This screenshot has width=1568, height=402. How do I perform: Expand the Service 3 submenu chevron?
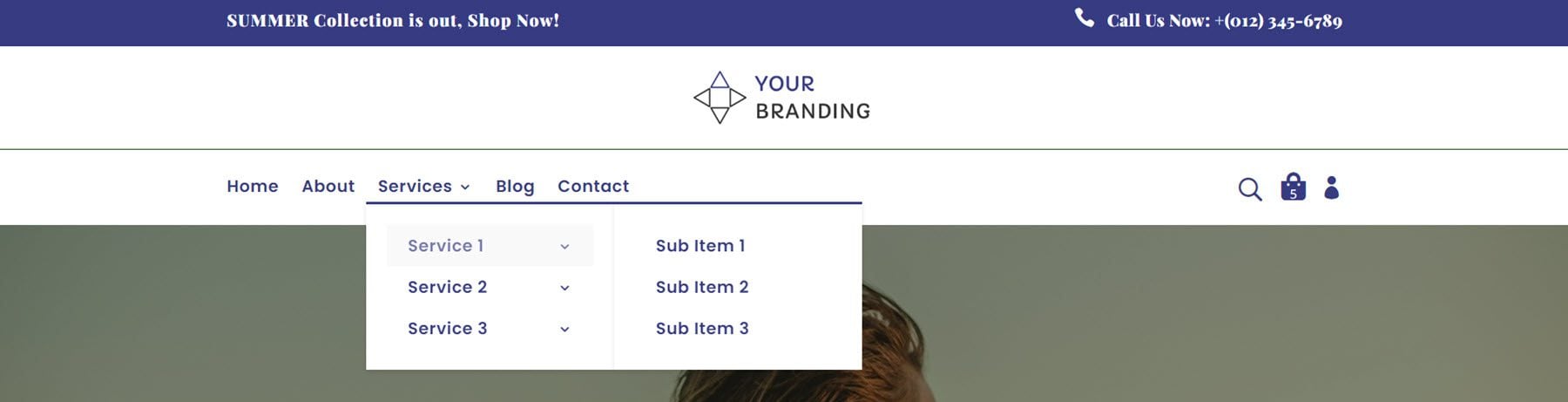564,329
